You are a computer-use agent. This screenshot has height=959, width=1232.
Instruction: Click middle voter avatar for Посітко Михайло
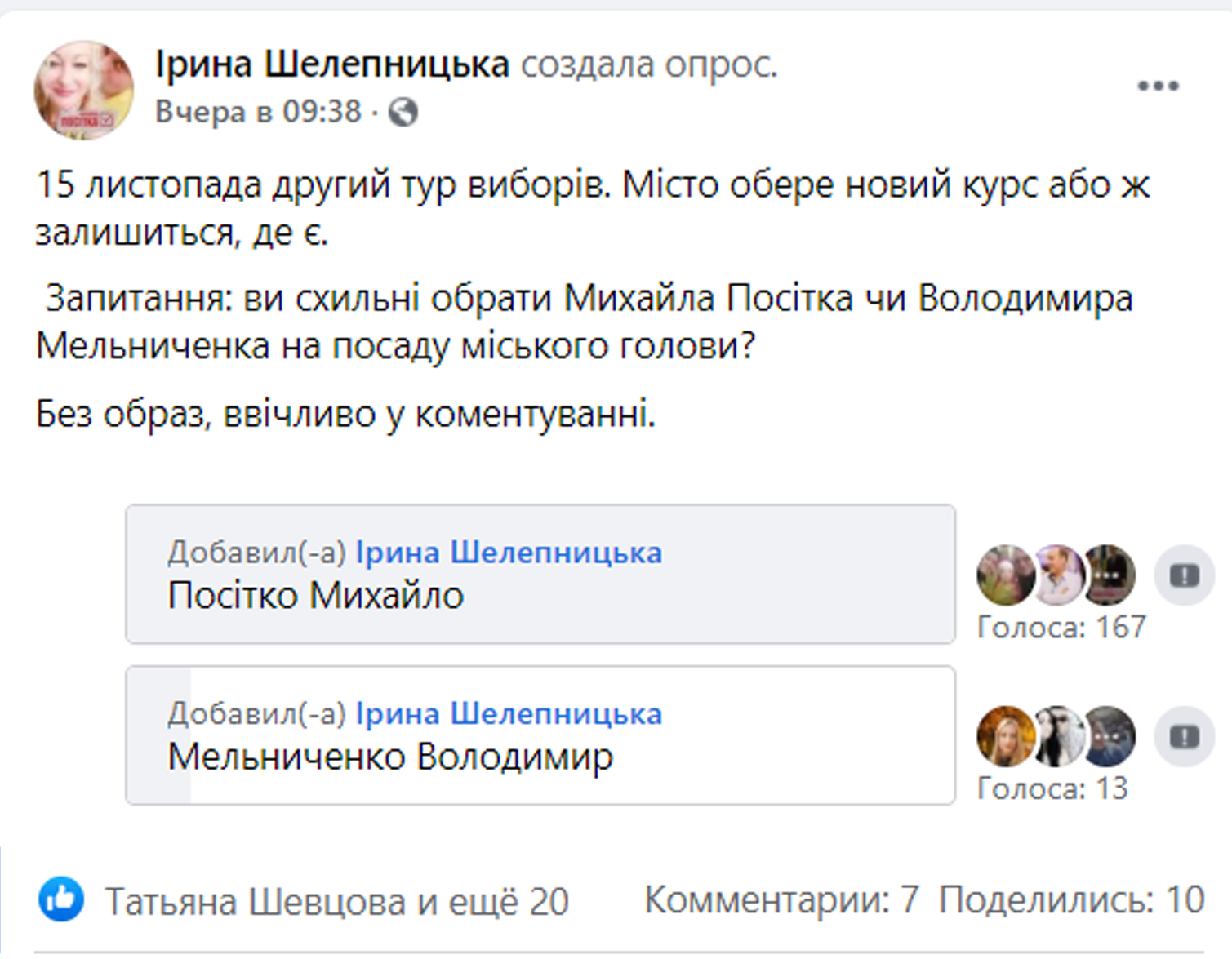pyautogui.click(x=1058, y=574)
